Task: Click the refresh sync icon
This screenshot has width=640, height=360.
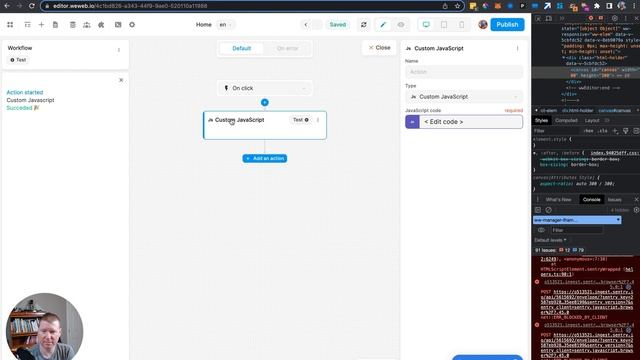Action: pos(364,25)
